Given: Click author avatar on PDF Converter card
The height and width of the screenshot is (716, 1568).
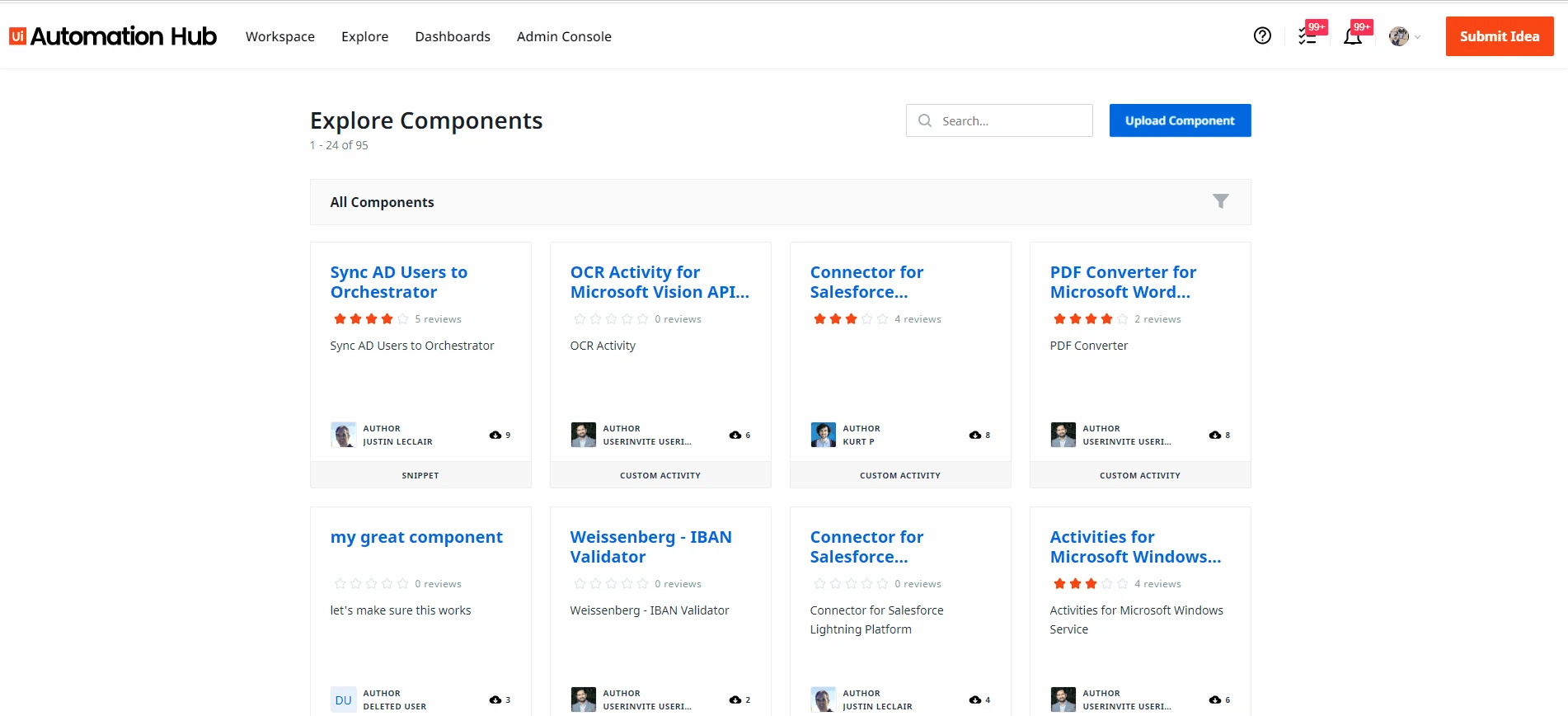Looking at the screenshot, I should [1063, 435].
